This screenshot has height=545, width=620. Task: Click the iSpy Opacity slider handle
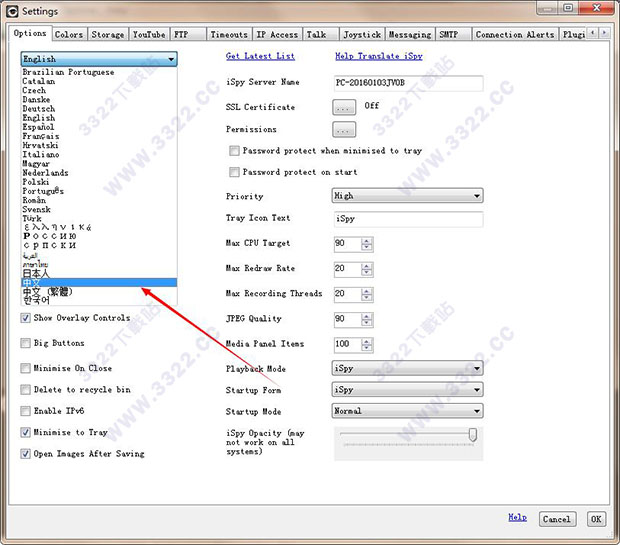point(473,435)
